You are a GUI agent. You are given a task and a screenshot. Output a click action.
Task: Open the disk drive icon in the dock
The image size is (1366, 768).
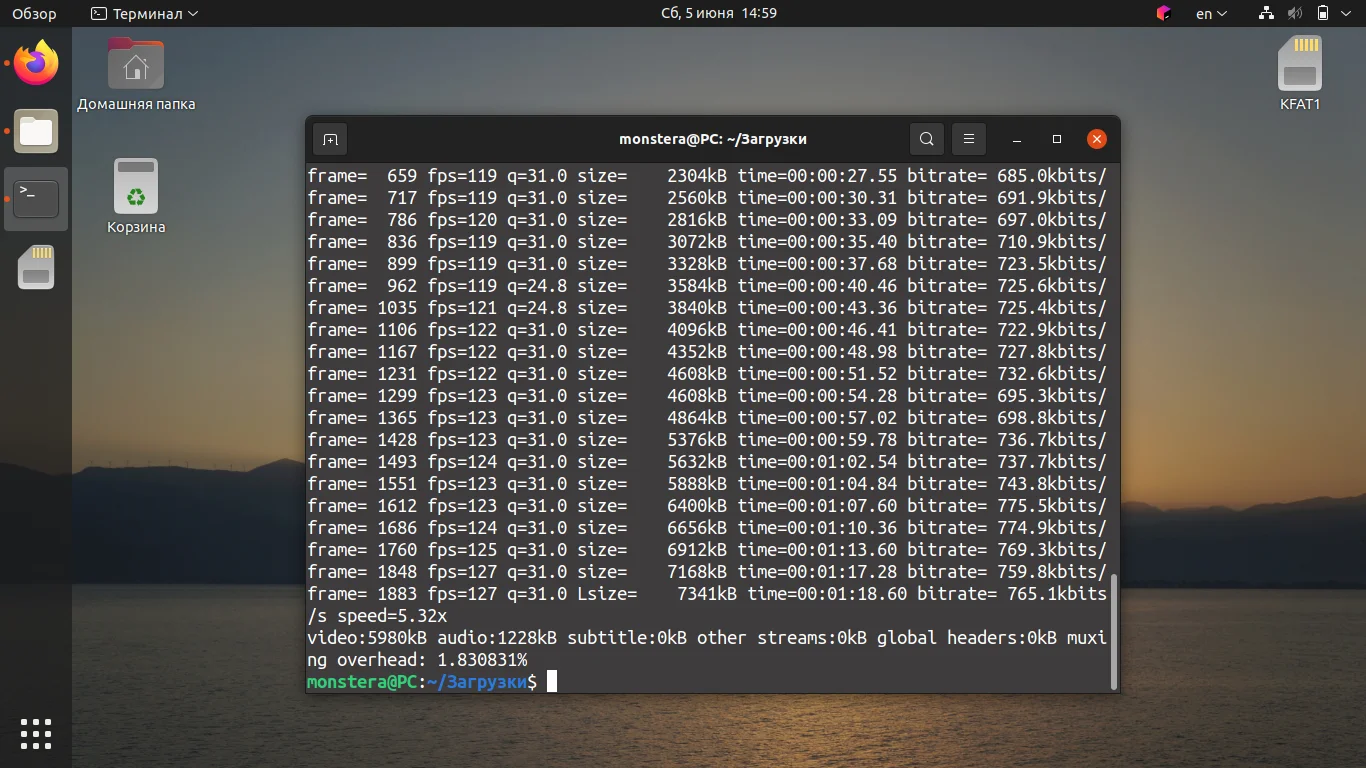(x=36, y=267)
